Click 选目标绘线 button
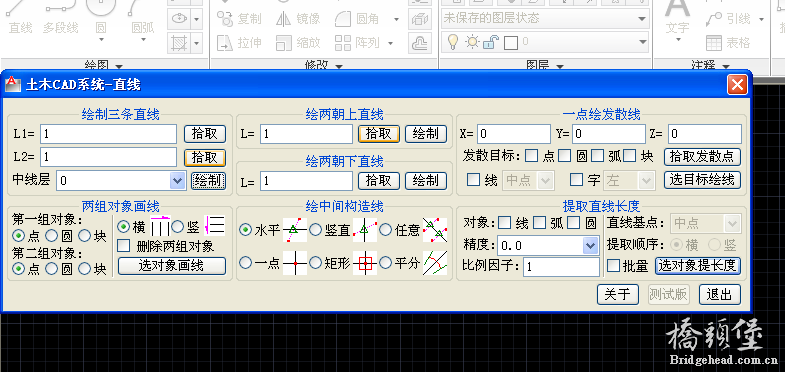 702,180
